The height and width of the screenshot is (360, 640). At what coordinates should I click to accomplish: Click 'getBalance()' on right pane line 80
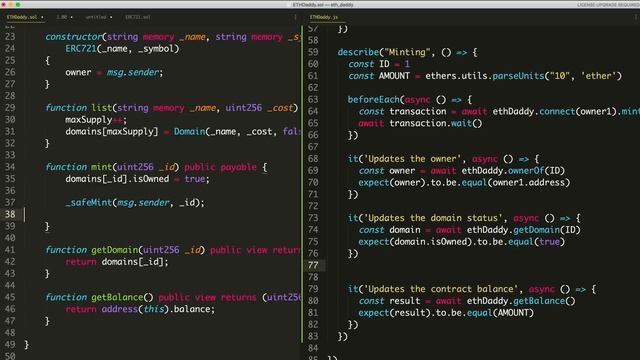click(x=544, y=301)
